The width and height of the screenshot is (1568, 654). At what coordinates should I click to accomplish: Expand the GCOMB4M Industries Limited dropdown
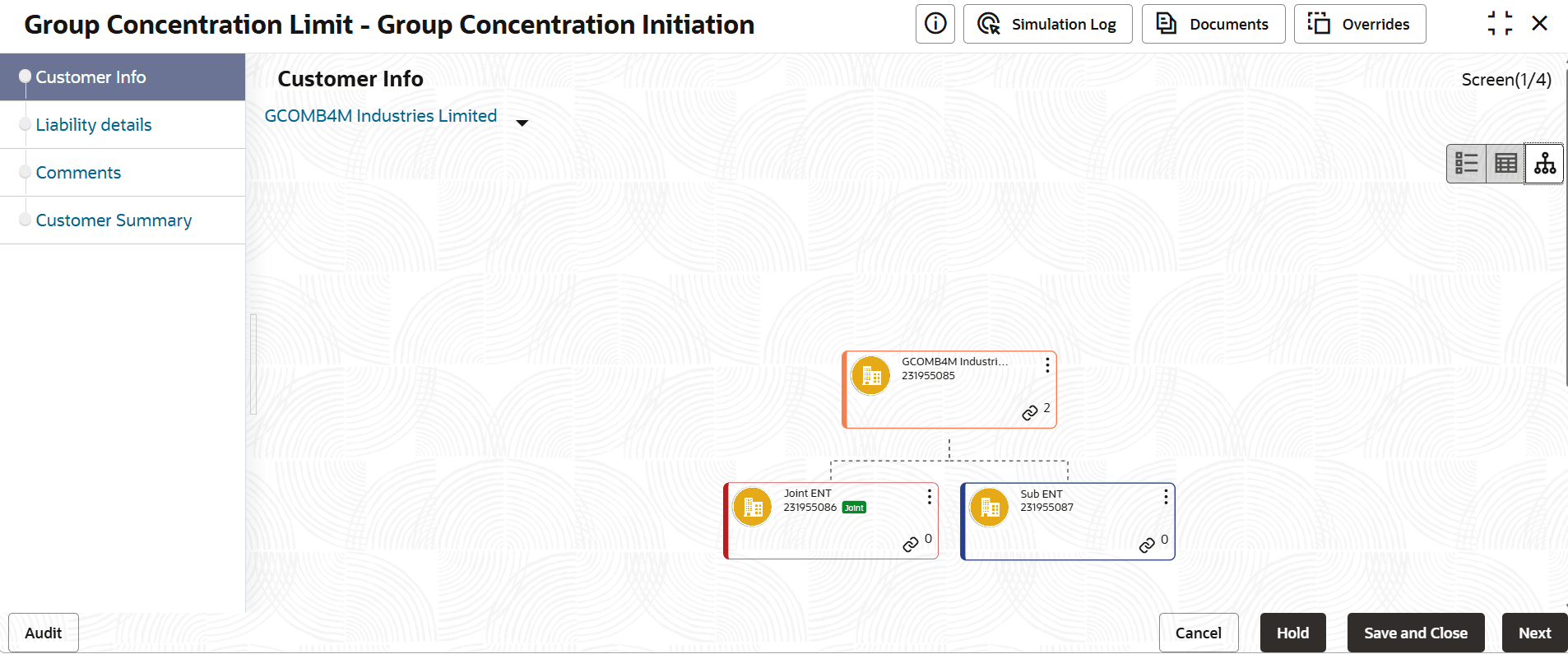522,123
